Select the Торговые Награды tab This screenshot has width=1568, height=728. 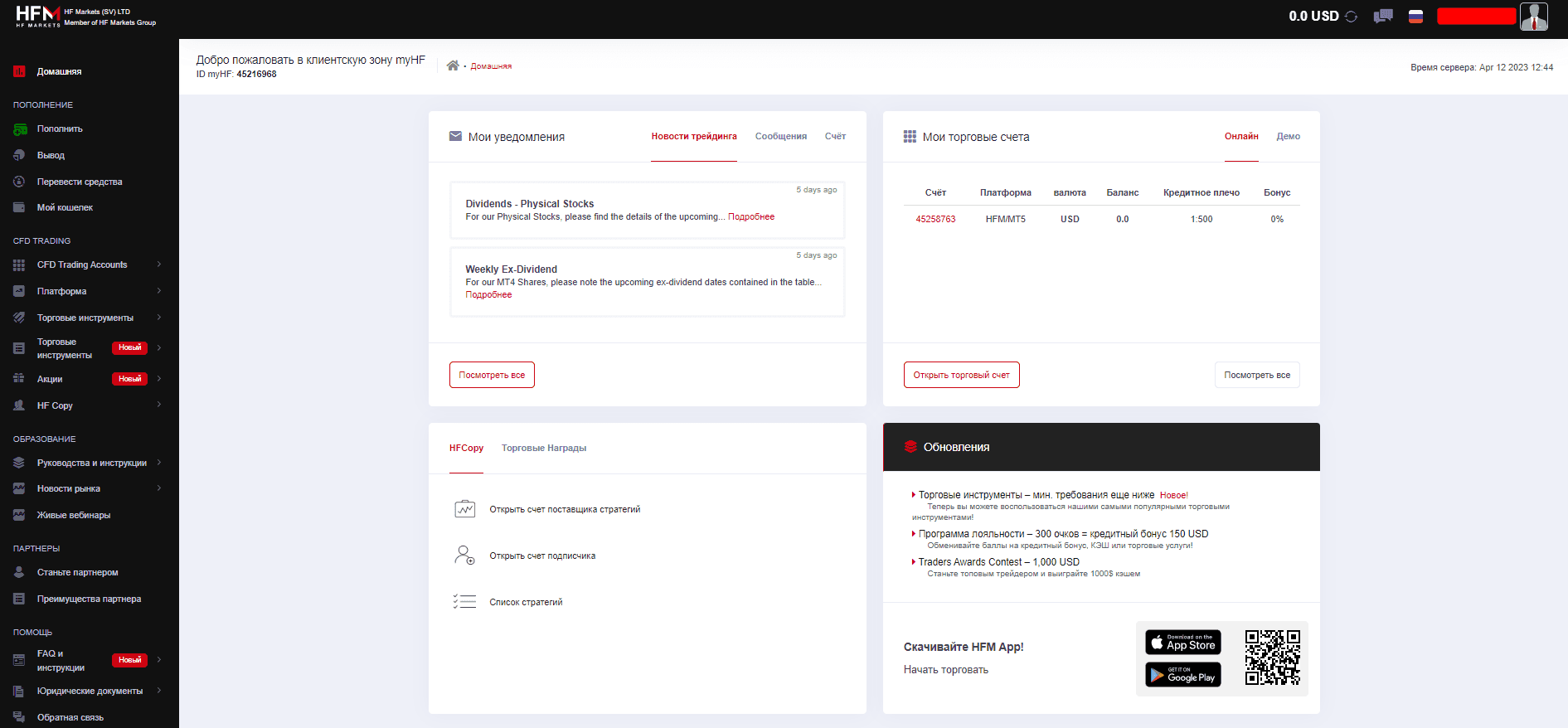[x=544, y=449]
